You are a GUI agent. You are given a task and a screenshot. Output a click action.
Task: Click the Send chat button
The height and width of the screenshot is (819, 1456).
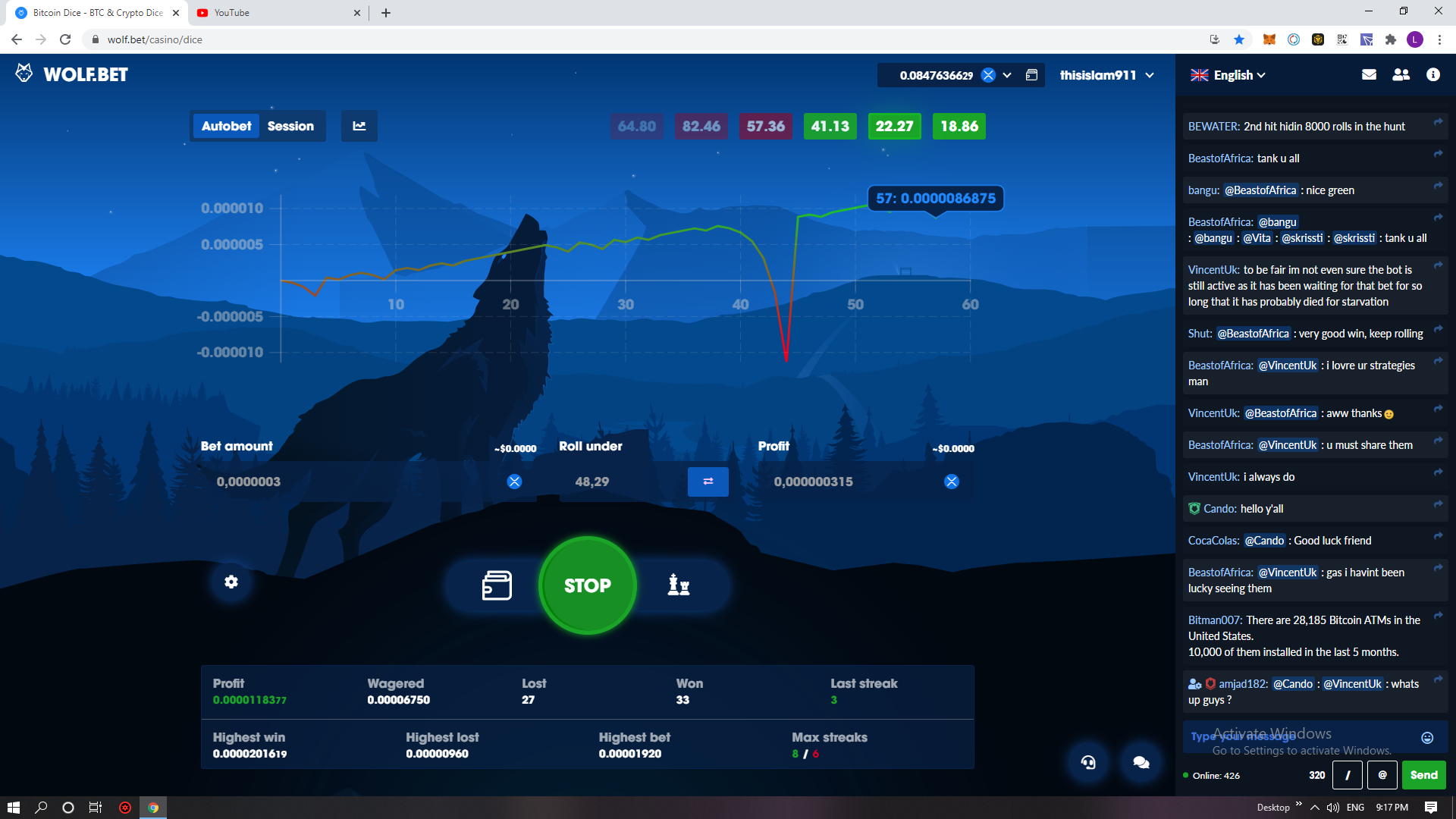click(1423, 775)
